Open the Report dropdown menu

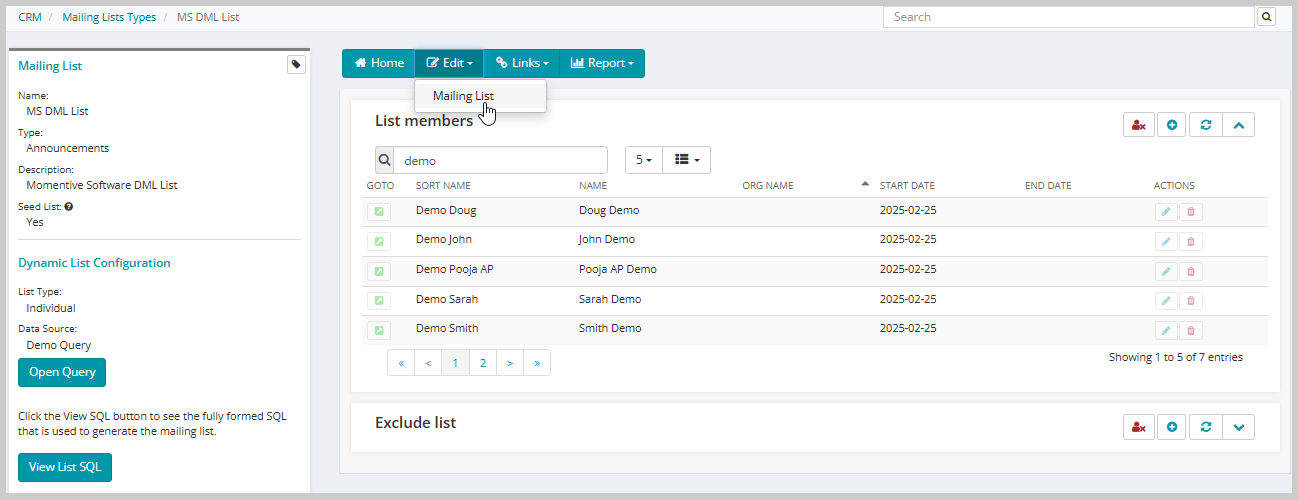(x=602, y=63)
